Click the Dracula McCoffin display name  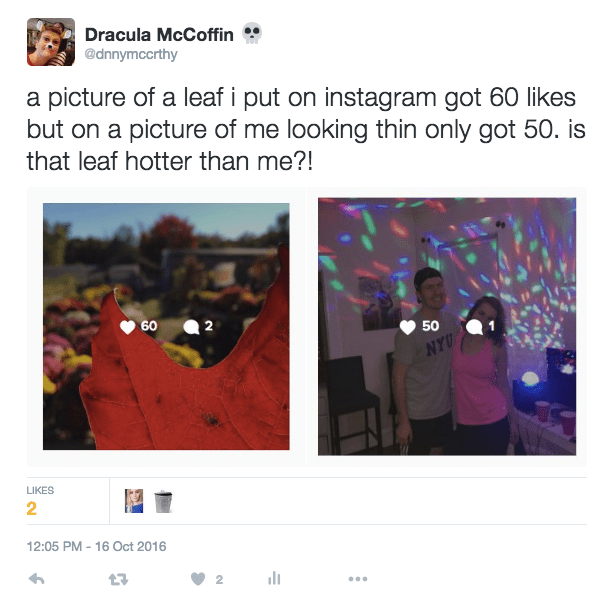159,34
